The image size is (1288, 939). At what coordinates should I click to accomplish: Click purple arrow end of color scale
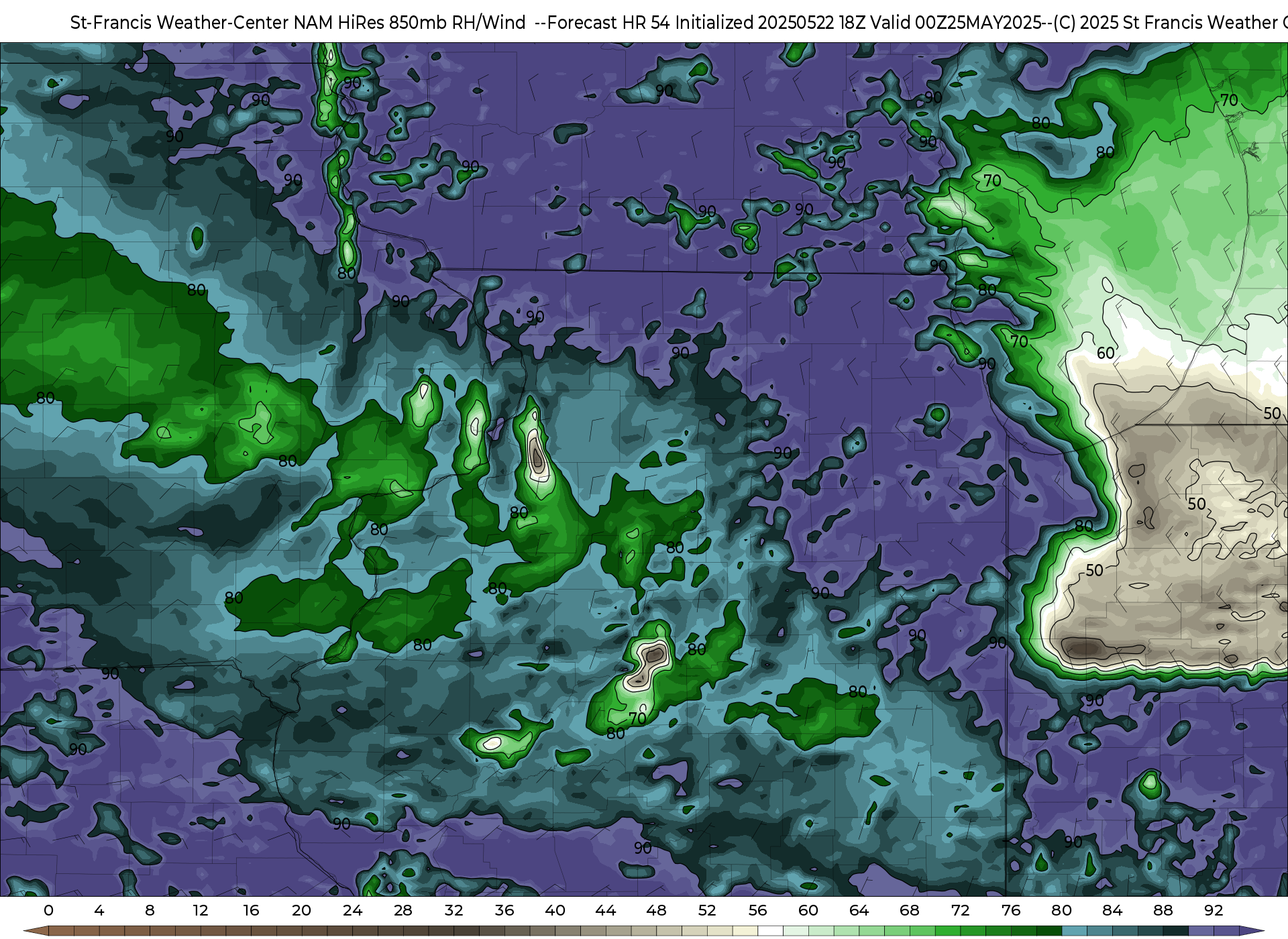pyautogui.click(x=1252, y=932)
